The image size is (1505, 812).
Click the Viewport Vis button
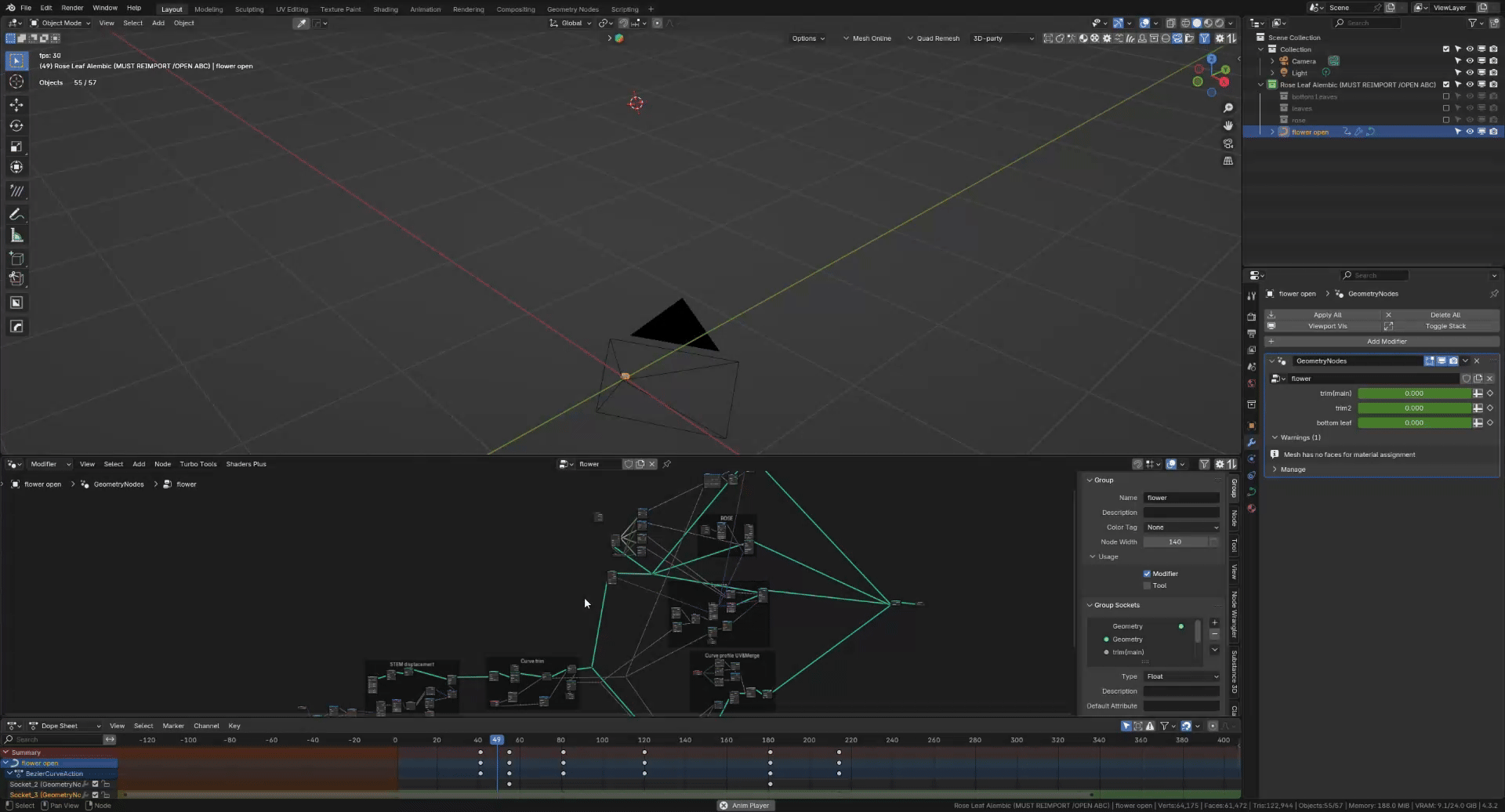(x=1322, y=326)
